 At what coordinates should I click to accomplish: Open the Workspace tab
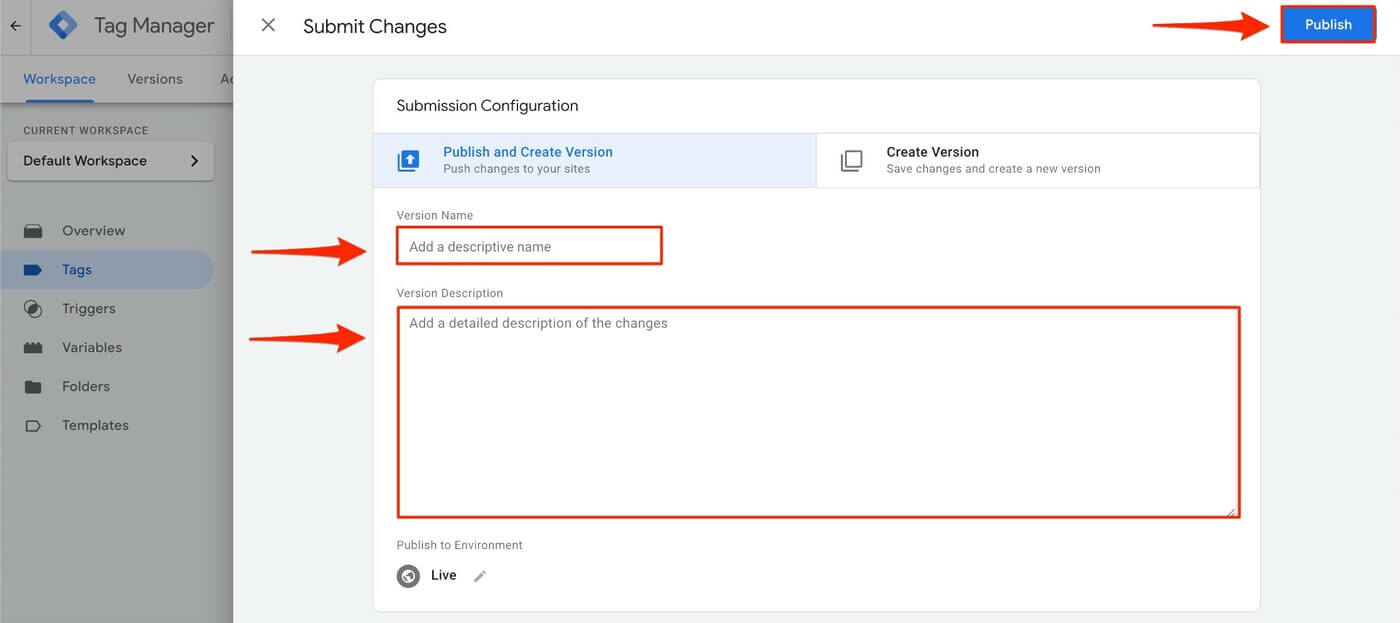click(58, 78)
